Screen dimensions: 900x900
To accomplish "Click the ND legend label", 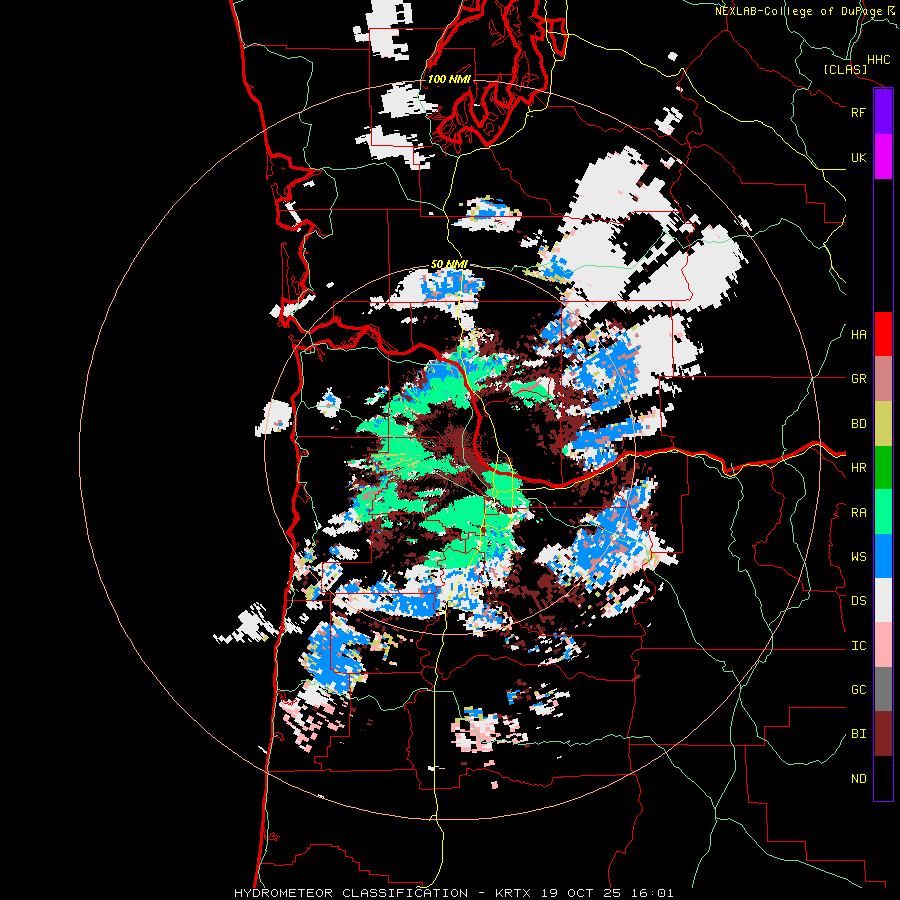I will [x=858, y=779].
